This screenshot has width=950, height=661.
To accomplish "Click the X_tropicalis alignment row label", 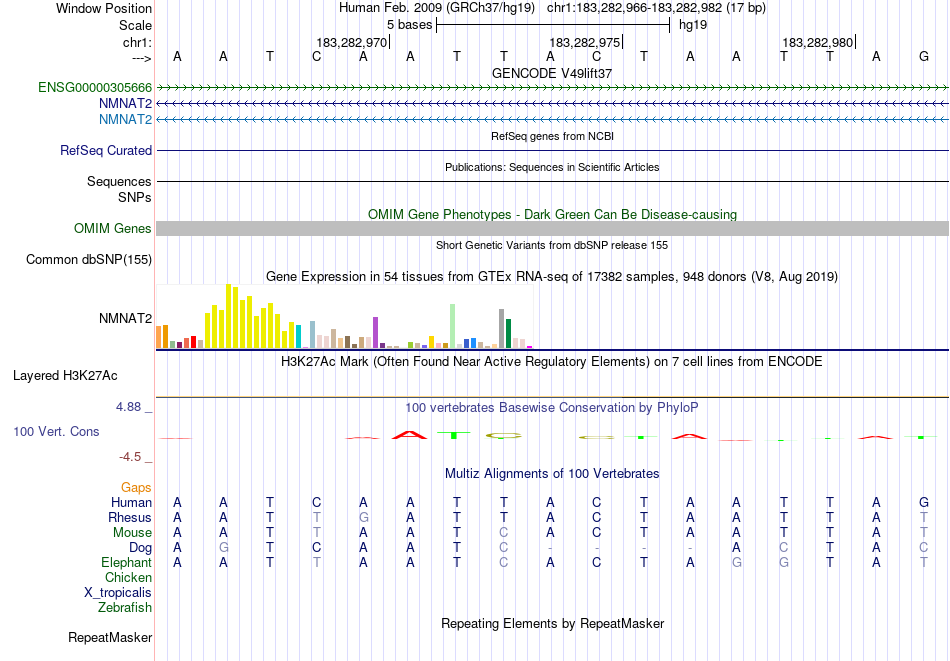I will pos(118,593).
